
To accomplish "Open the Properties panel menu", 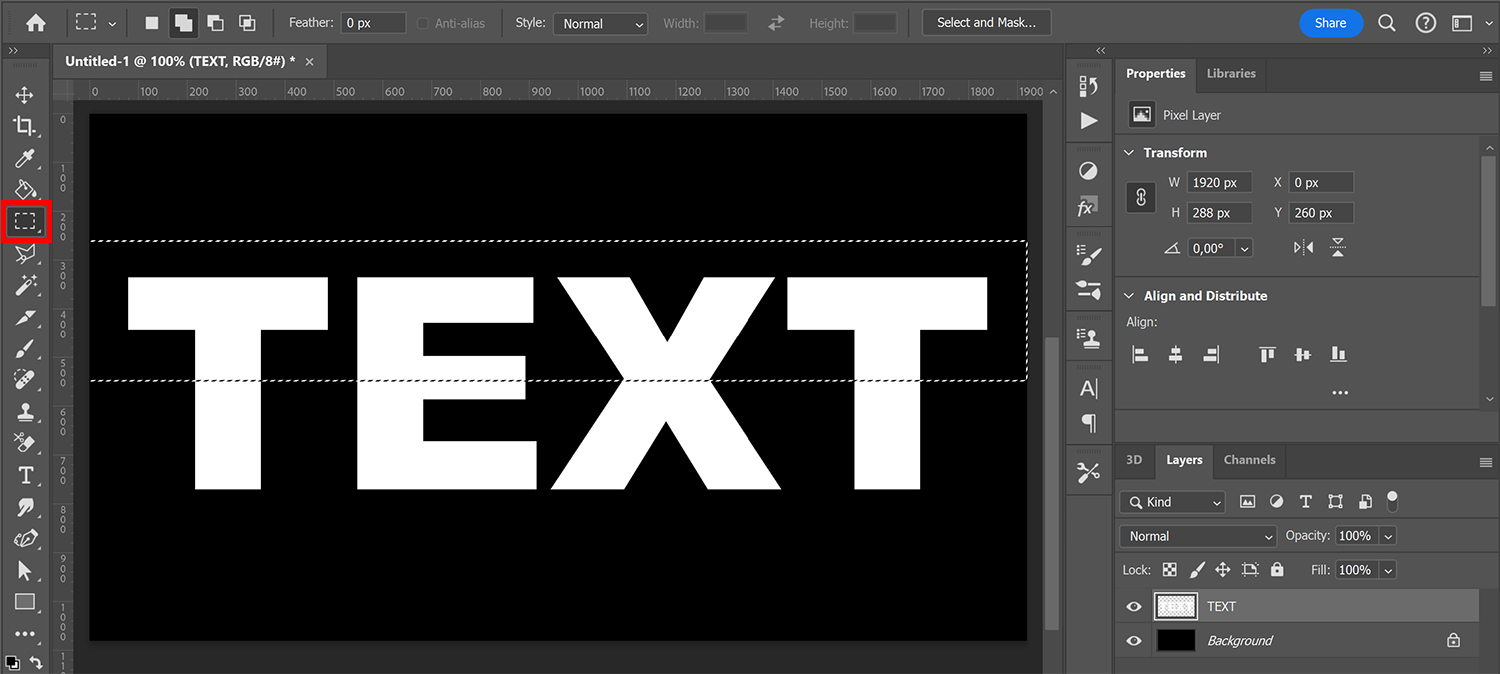I will click(x=1485, y=76).
